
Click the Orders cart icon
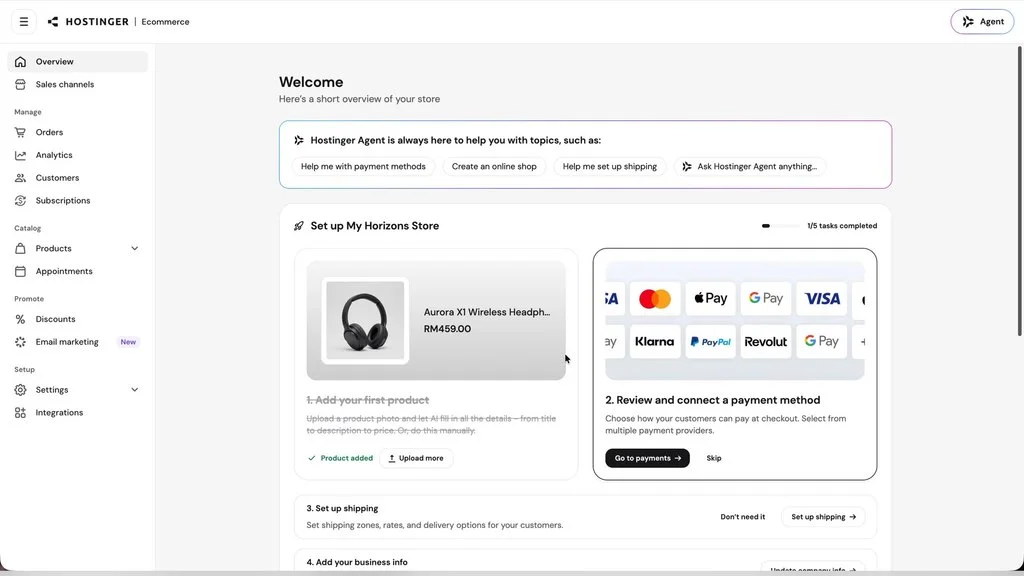tap(20, 132)
